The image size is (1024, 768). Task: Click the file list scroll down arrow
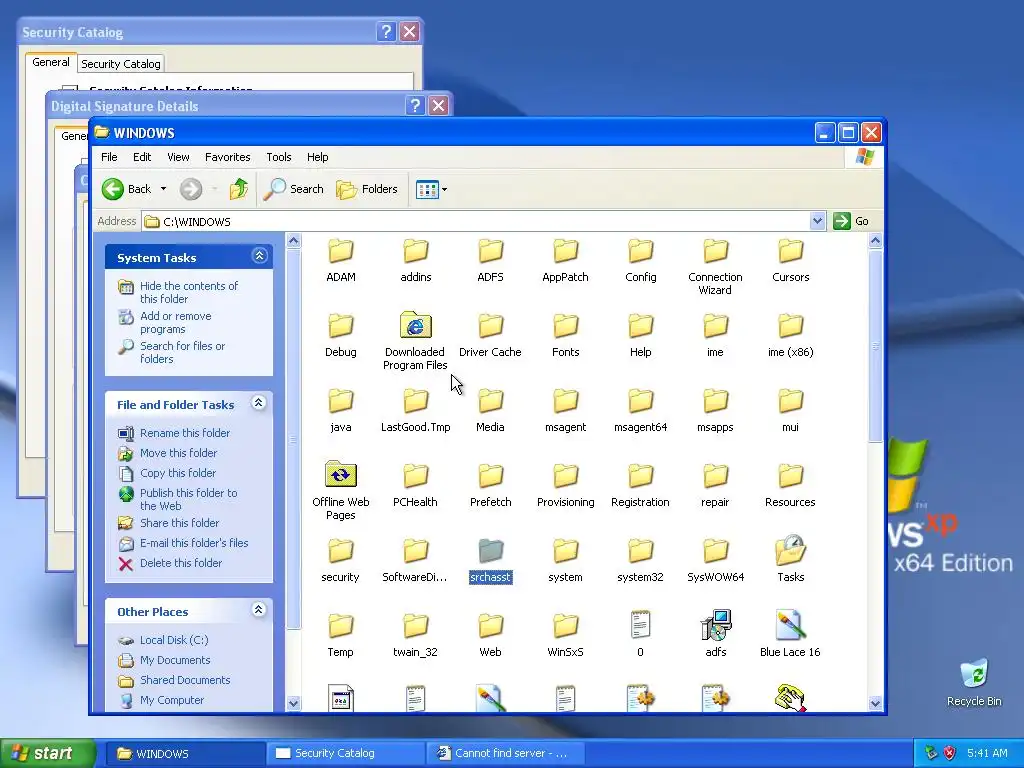[875, 703]
